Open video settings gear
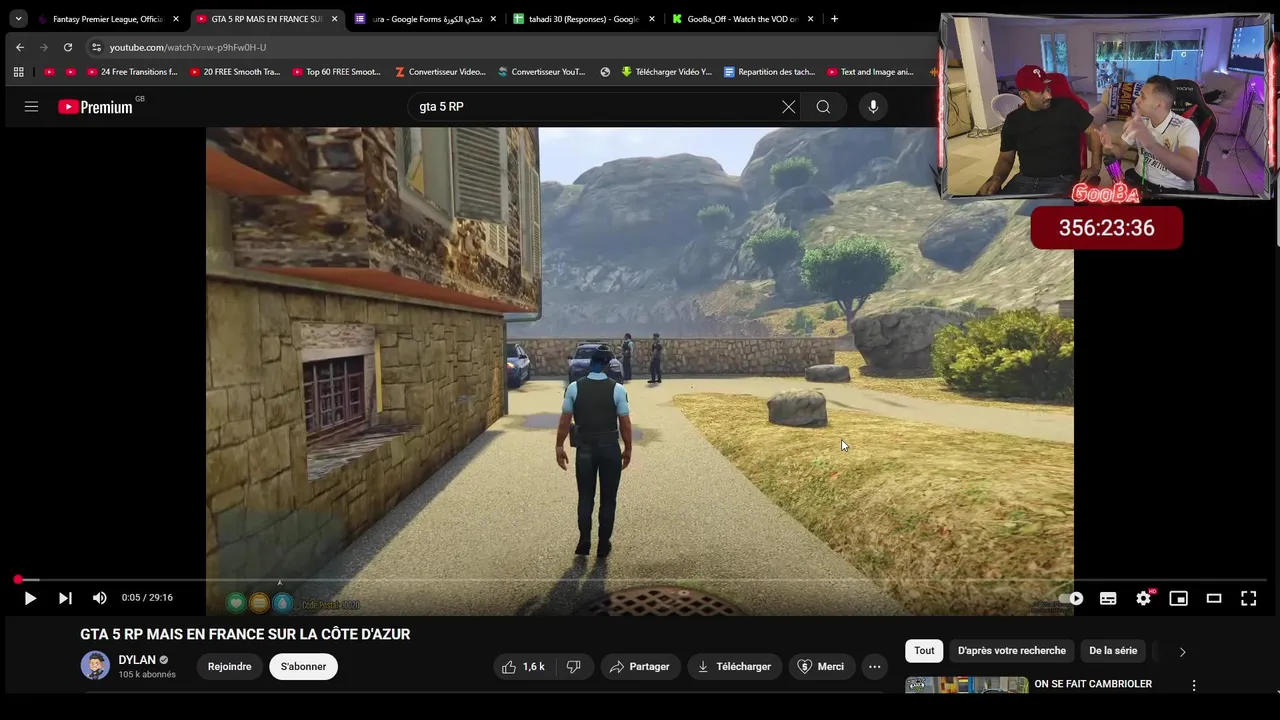 pos(1143,598)
